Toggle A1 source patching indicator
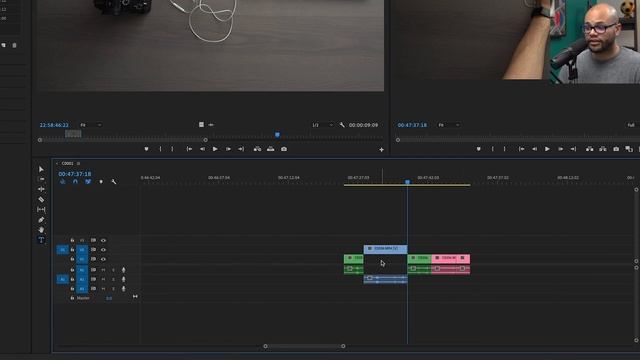This screenshot has width=640, height=360. pos(62,279)
